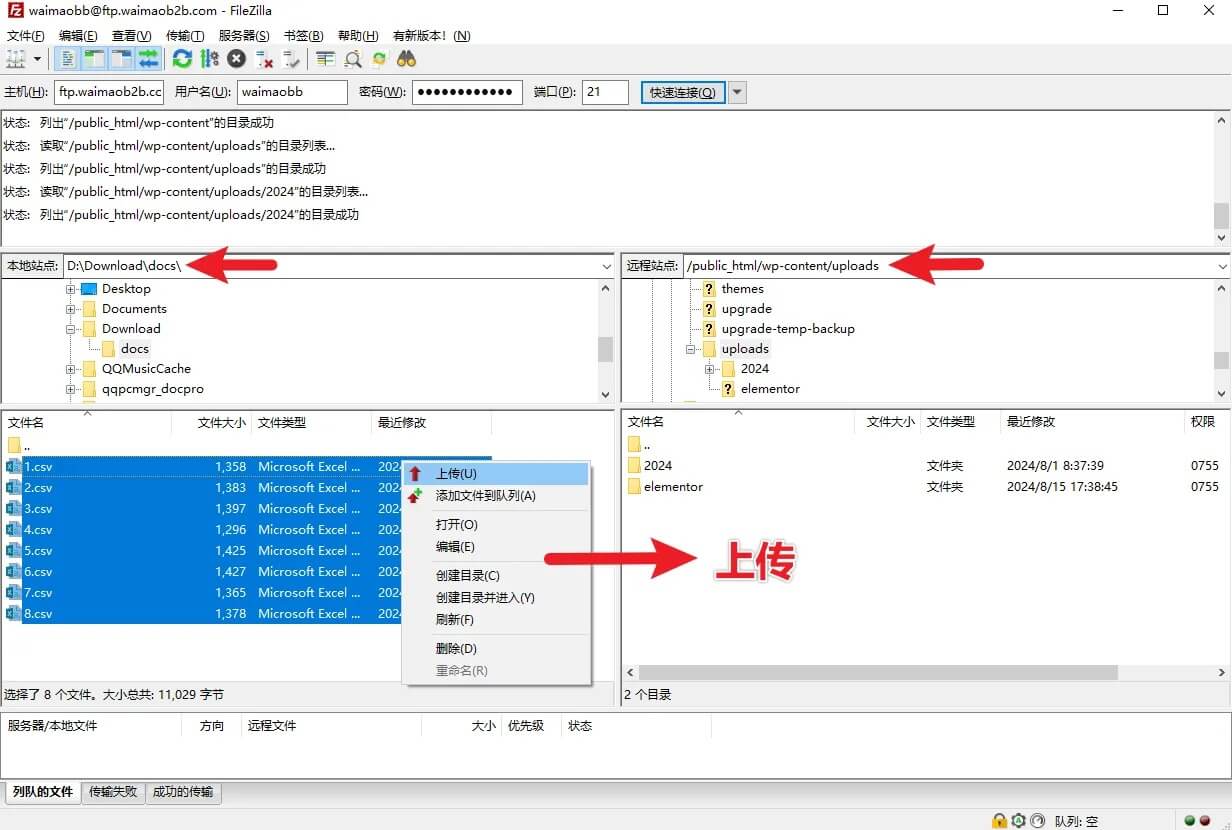Switch to 成功的传输 tab
The height and width of the screenshot is (830, 1232).
[x=183, y=792]
